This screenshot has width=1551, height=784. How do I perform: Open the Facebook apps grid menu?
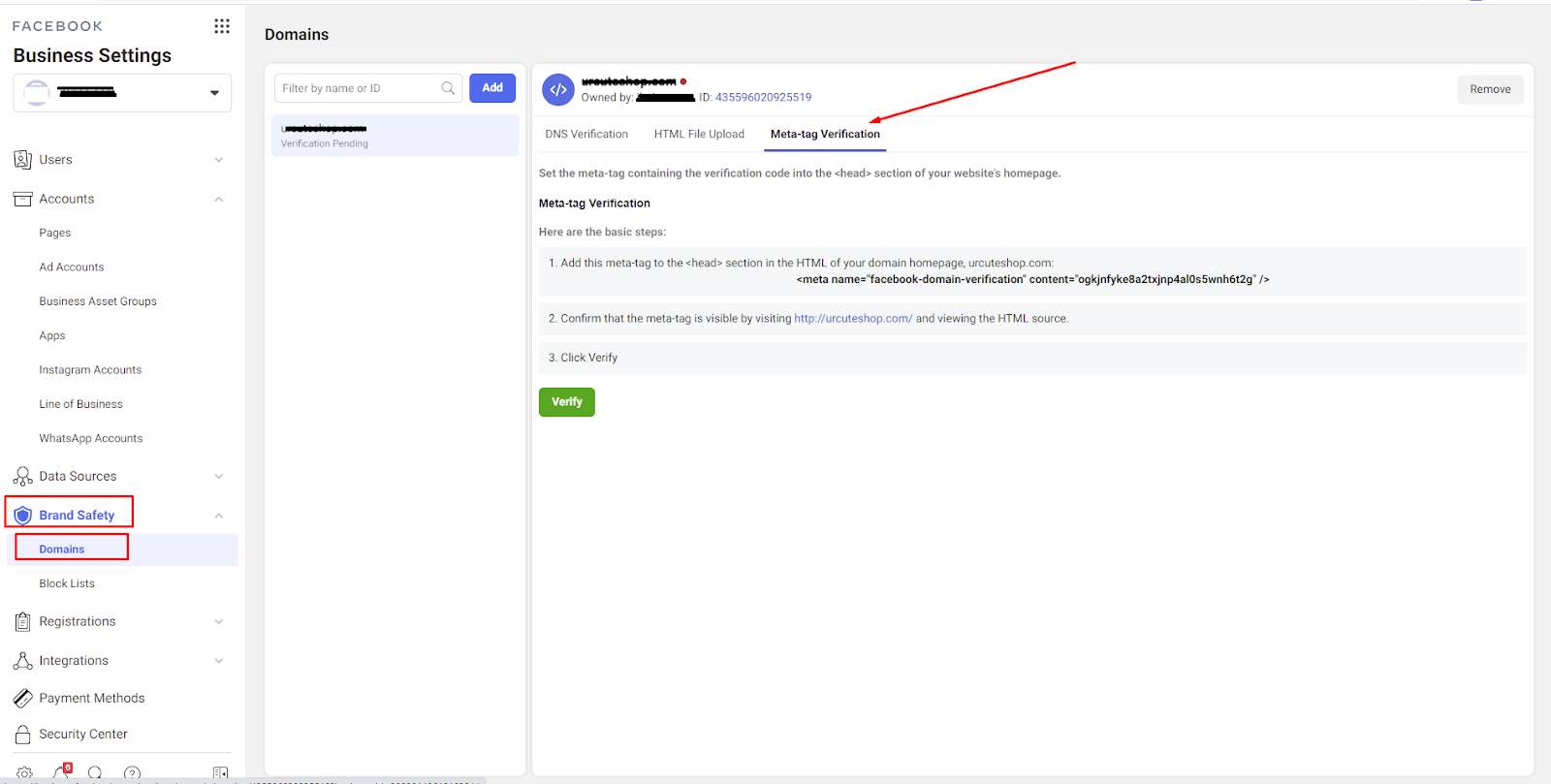coord(222,26)
